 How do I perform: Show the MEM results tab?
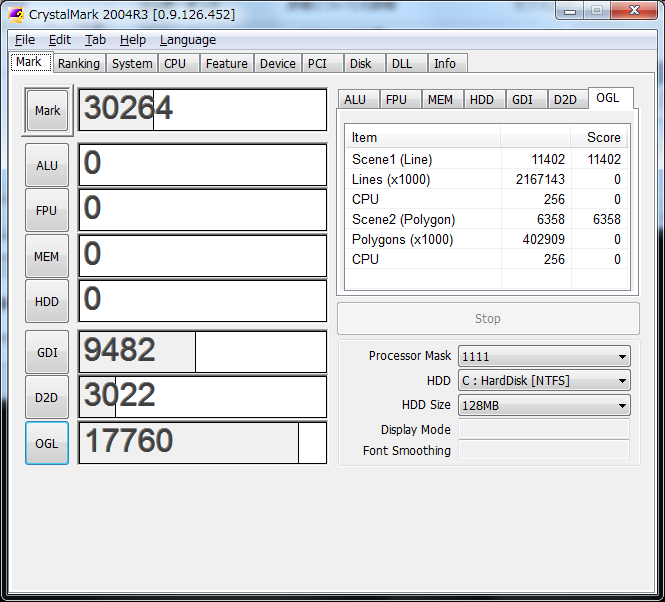(x=441, y=99)
